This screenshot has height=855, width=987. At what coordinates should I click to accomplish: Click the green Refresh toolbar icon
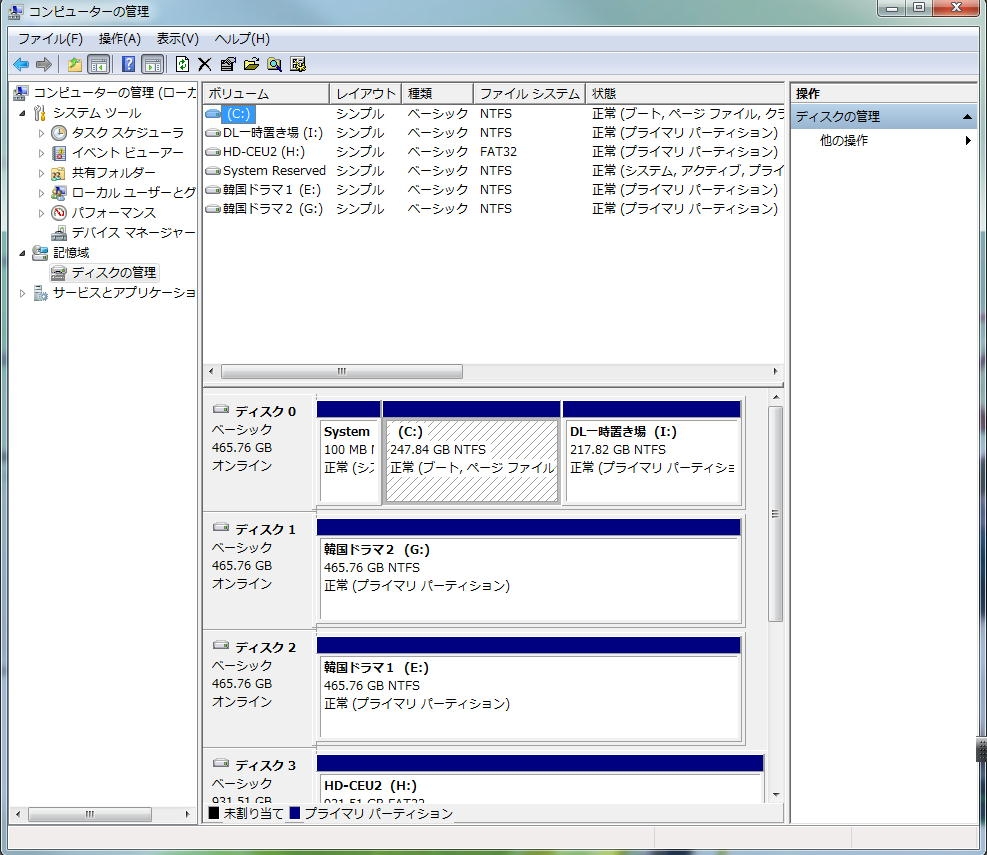click(x=183, y=64)
